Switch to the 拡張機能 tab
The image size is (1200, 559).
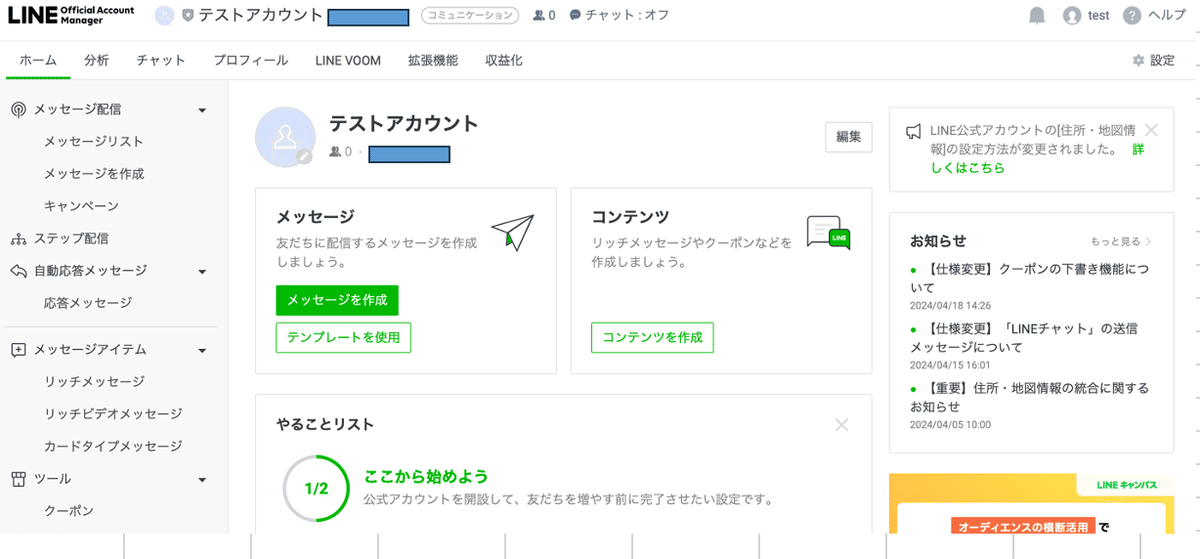433,60
